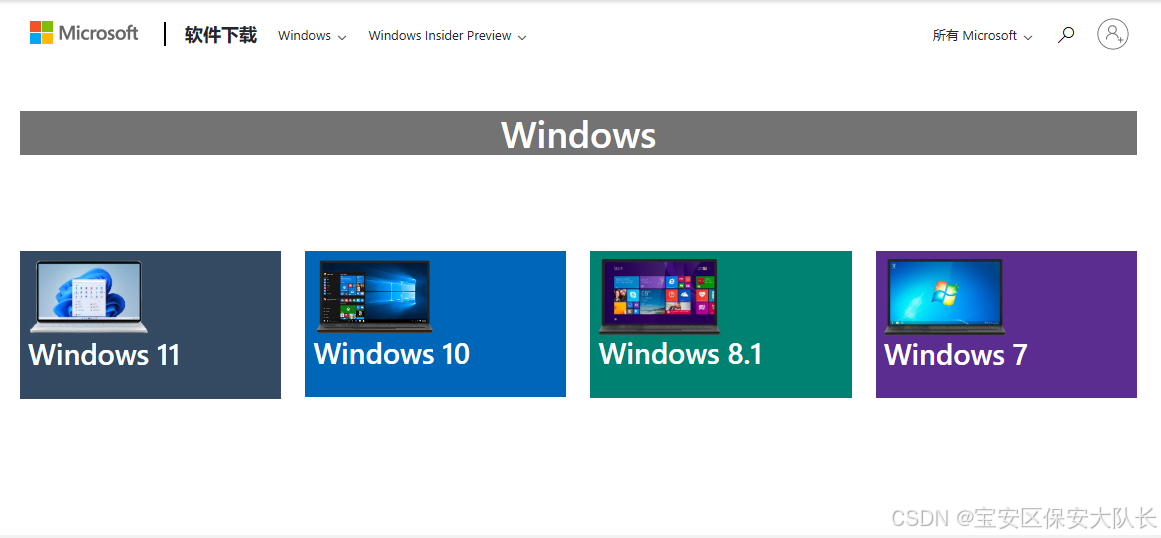This screenshot has width=1161, height=538.
Task: Open the search magnifier icon
Action: click(x=1065, y=35)
